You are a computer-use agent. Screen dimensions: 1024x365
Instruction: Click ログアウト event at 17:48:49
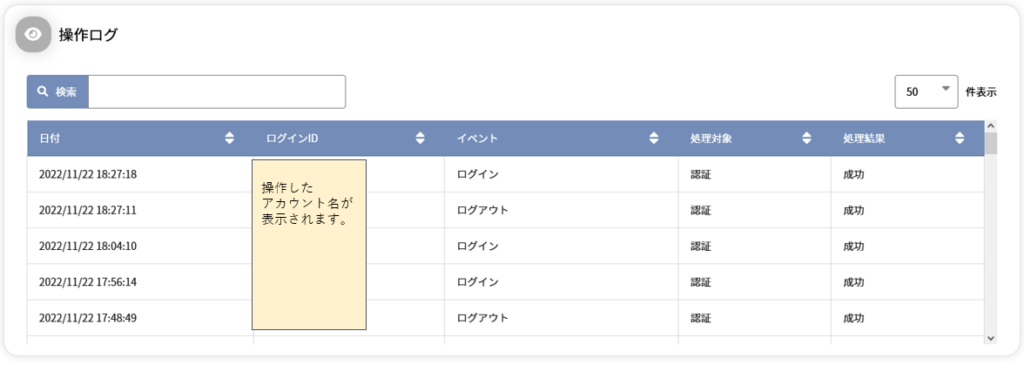(482, 318)
